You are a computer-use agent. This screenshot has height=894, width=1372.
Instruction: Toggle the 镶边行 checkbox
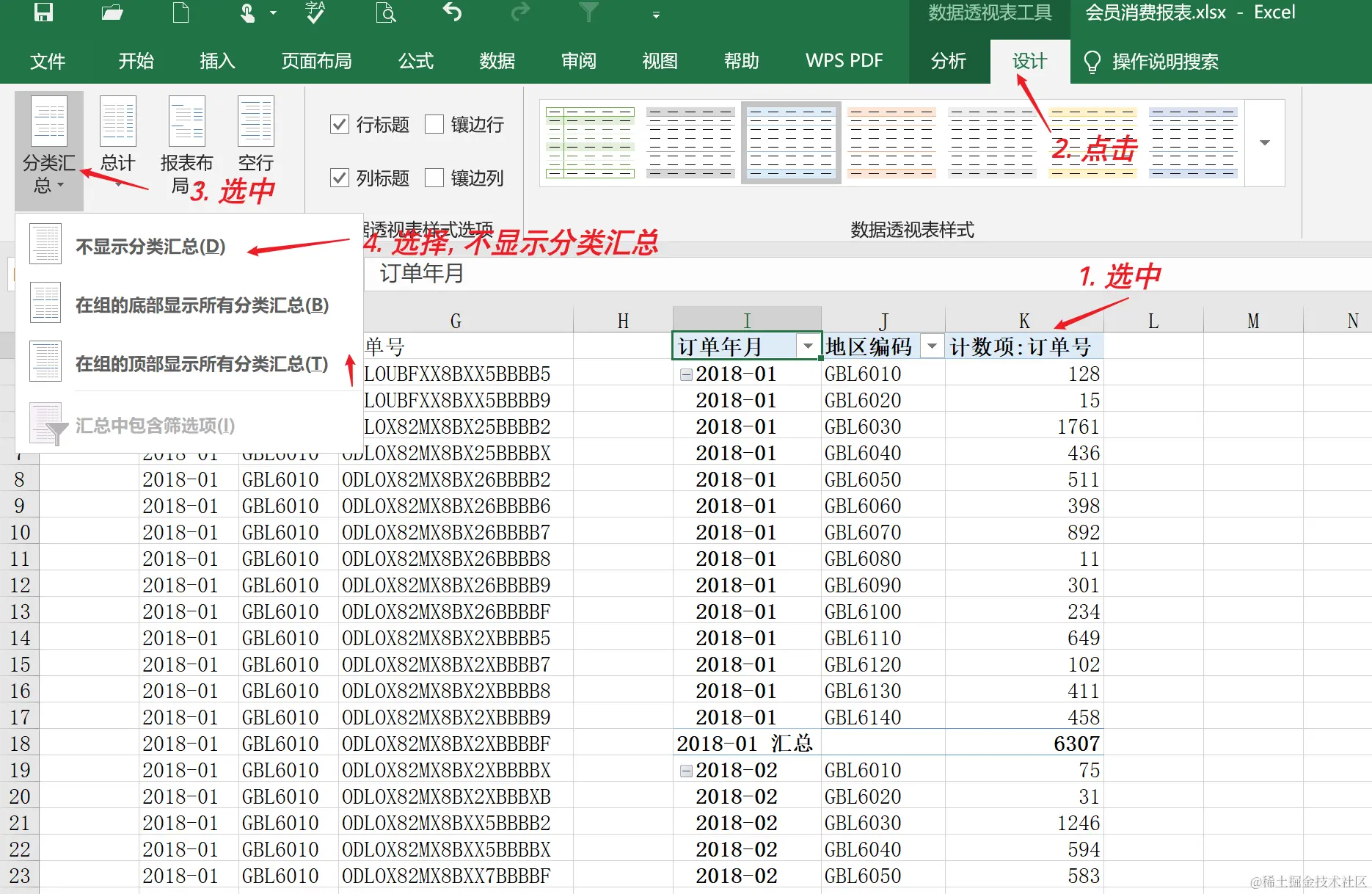434,124
